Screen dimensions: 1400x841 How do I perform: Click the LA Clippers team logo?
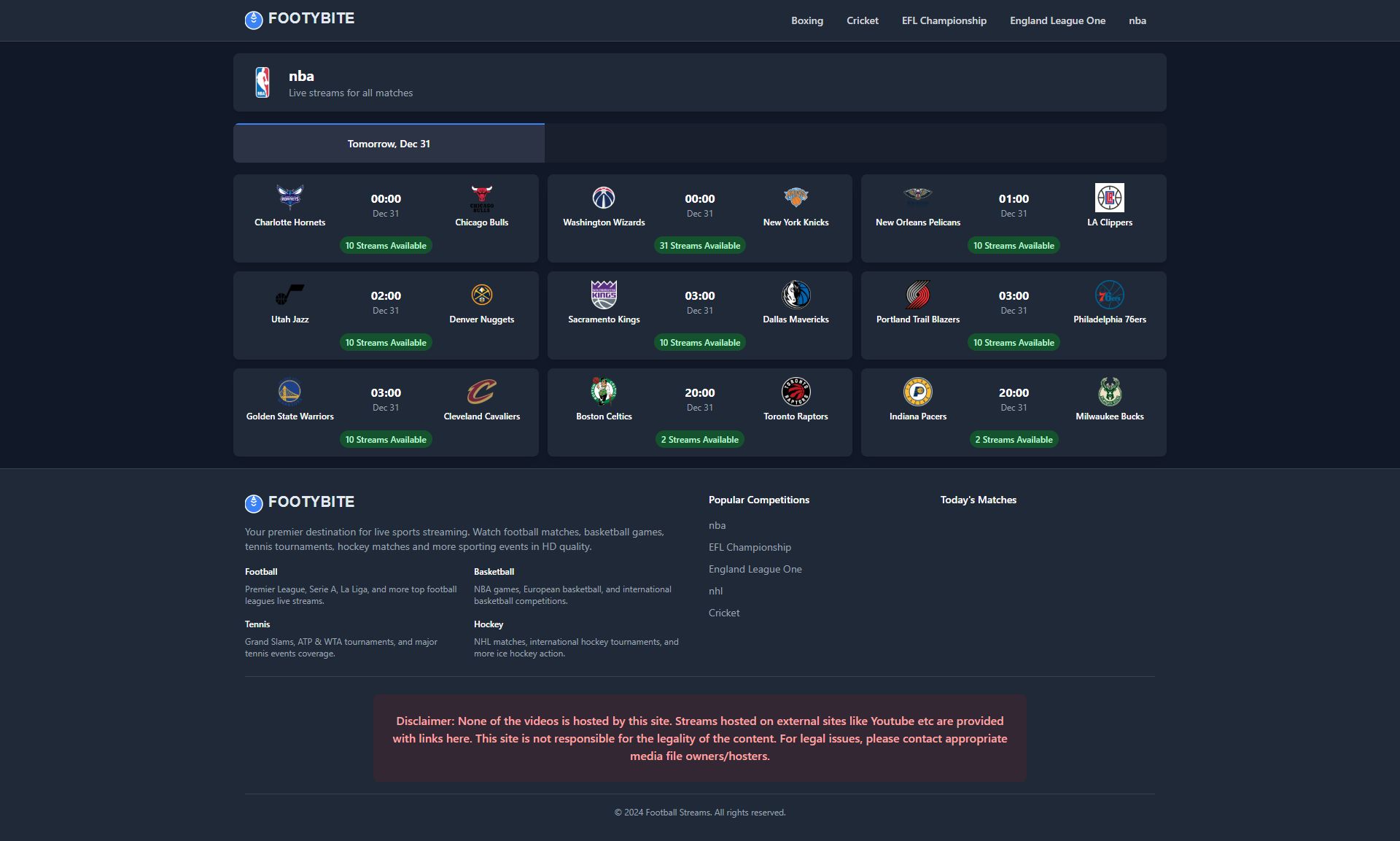[x=1109, y=198]
